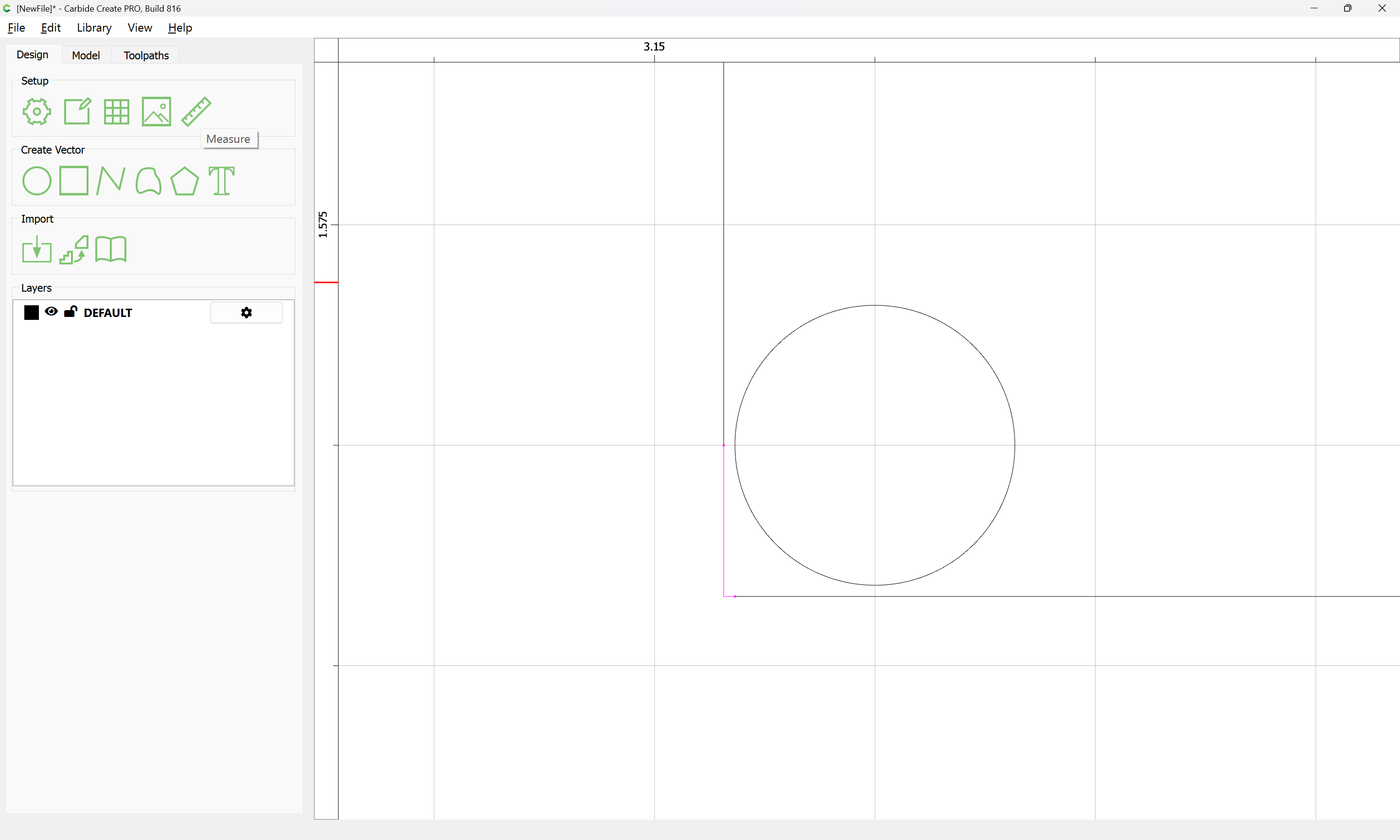Minimize the Carbide Create window
Screen dimensions: 1400x840
pyautogui.click(x=1314, y=8)
